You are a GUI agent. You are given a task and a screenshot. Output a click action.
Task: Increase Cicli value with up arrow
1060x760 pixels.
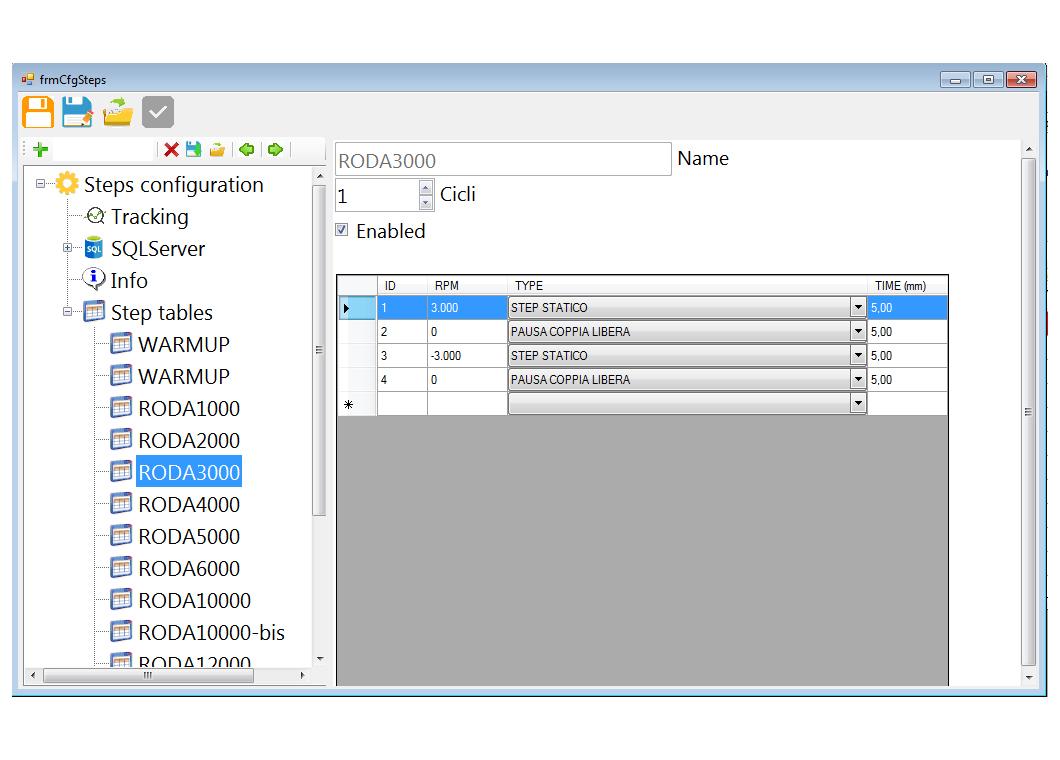[427, 187]
